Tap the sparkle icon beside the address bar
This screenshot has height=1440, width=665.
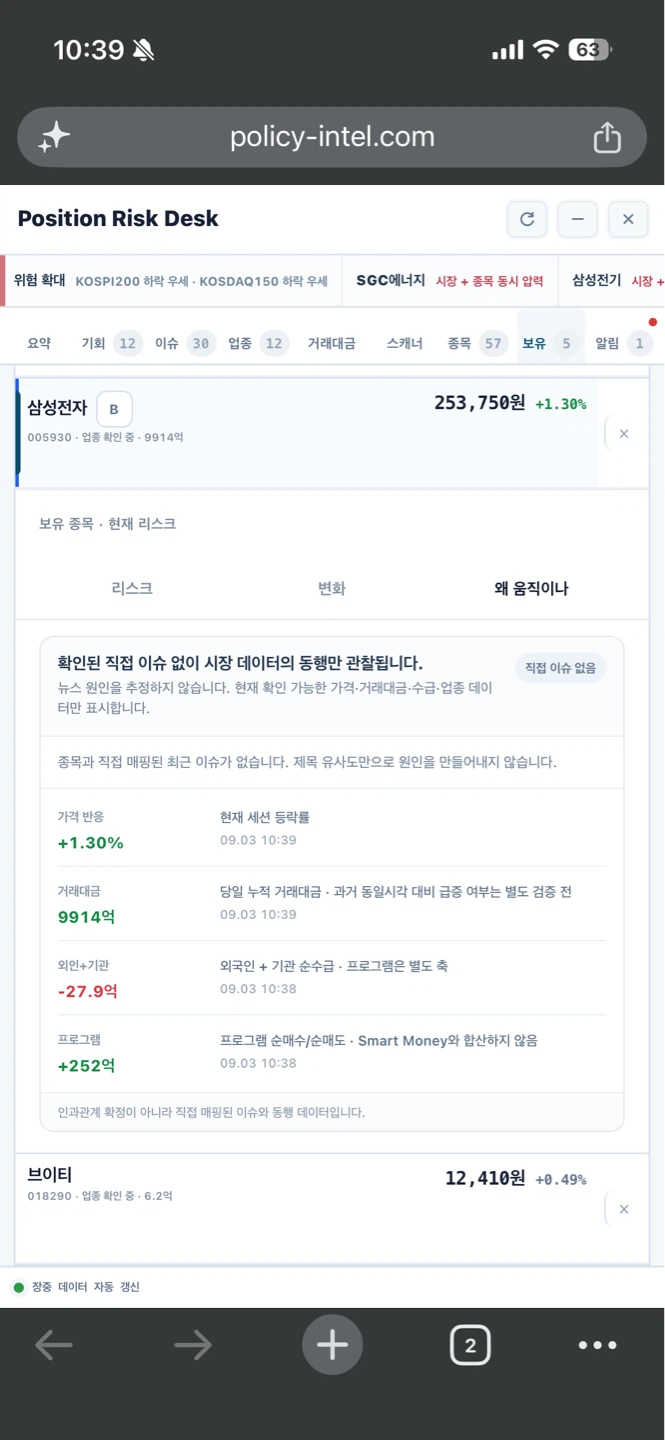click(54, 137)
